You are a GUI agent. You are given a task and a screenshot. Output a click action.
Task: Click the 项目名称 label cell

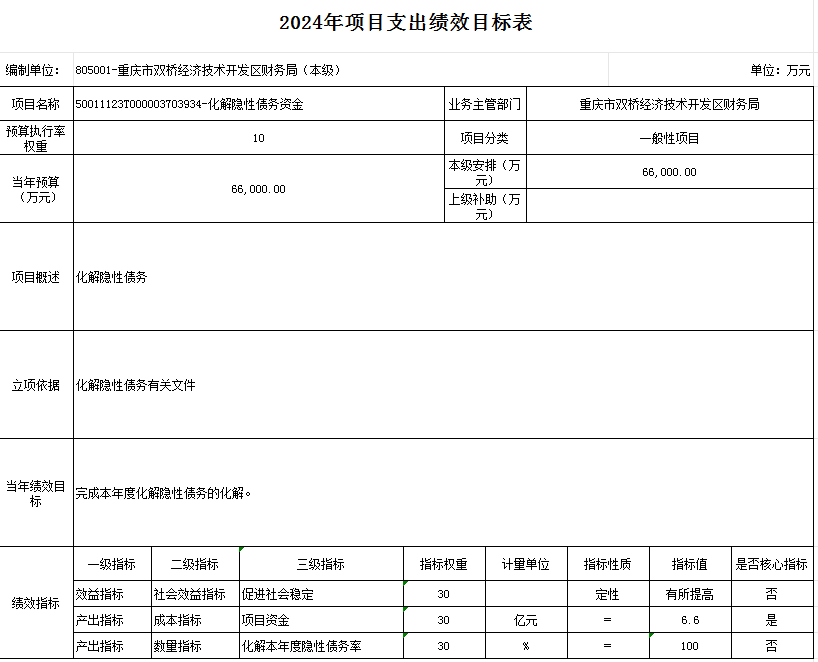tap(37, 104)
